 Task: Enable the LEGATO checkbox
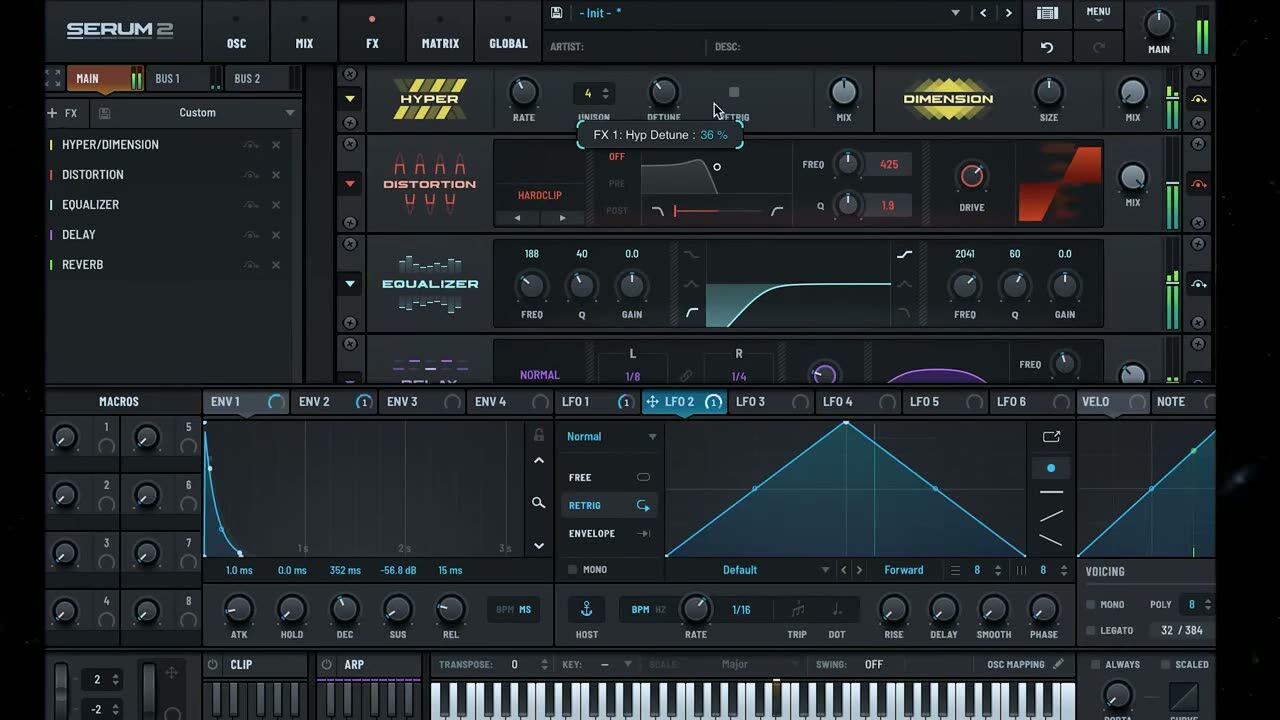(x=1091, y=631)
